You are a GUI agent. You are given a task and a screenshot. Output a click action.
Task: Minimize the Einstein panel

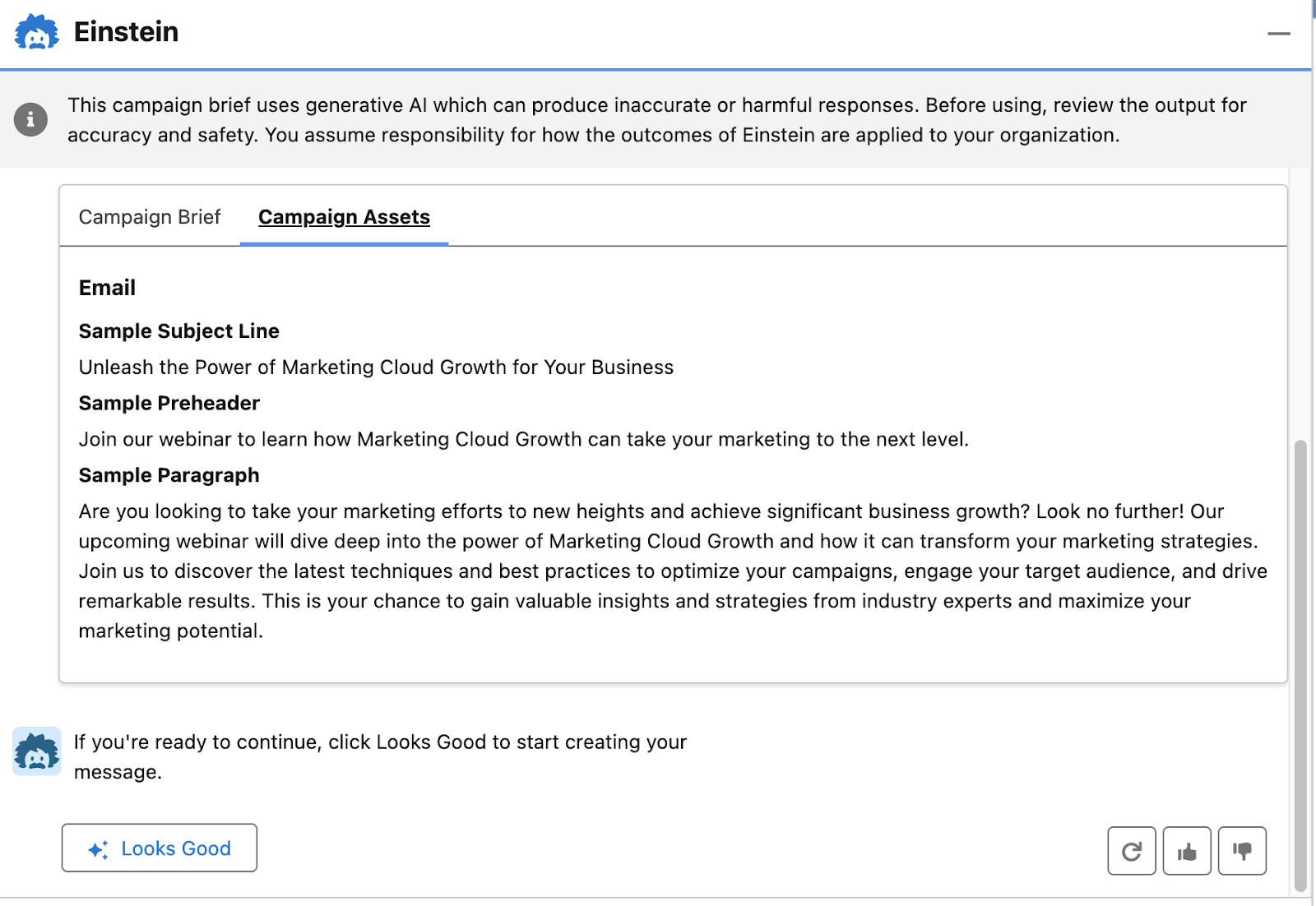[1278, 34]
